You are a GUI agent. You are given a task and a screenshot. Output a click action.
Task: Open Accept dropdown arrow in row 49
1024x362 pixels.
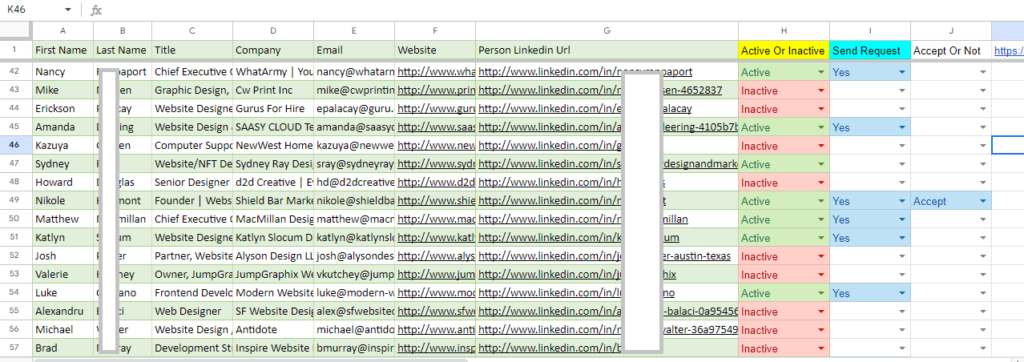(984, 201)
